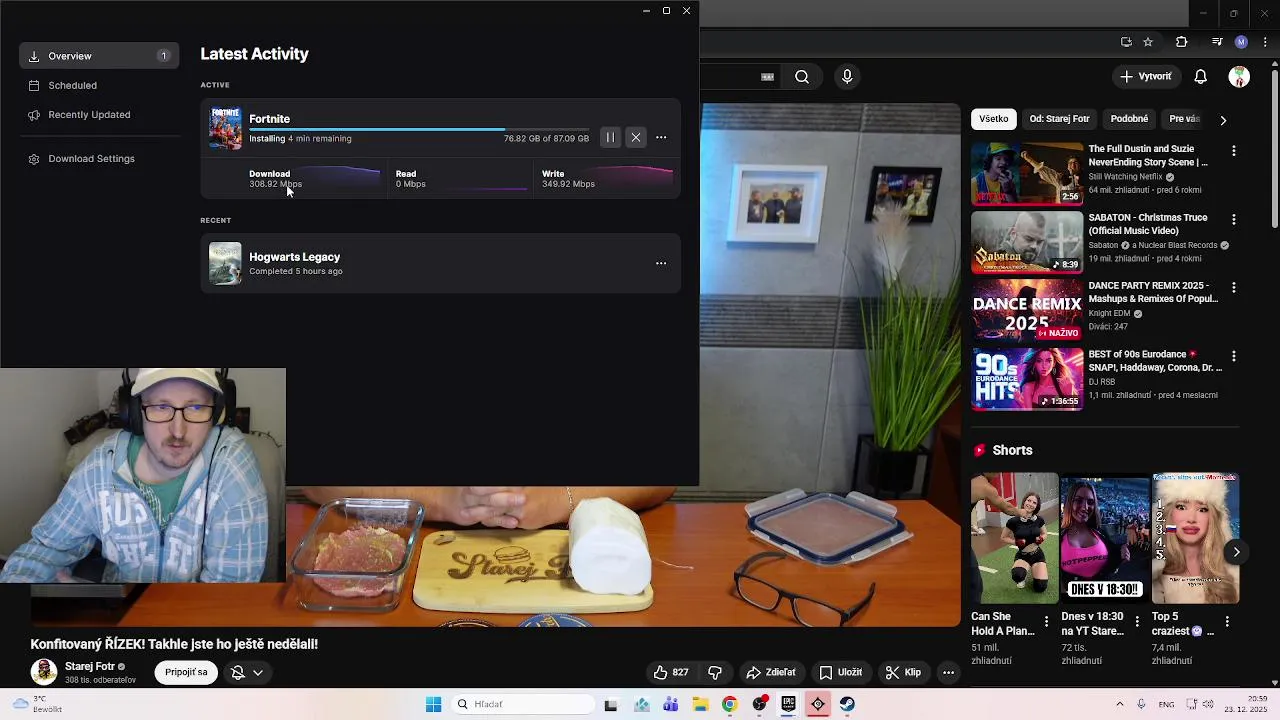Dislike the video

pos(715,673)
